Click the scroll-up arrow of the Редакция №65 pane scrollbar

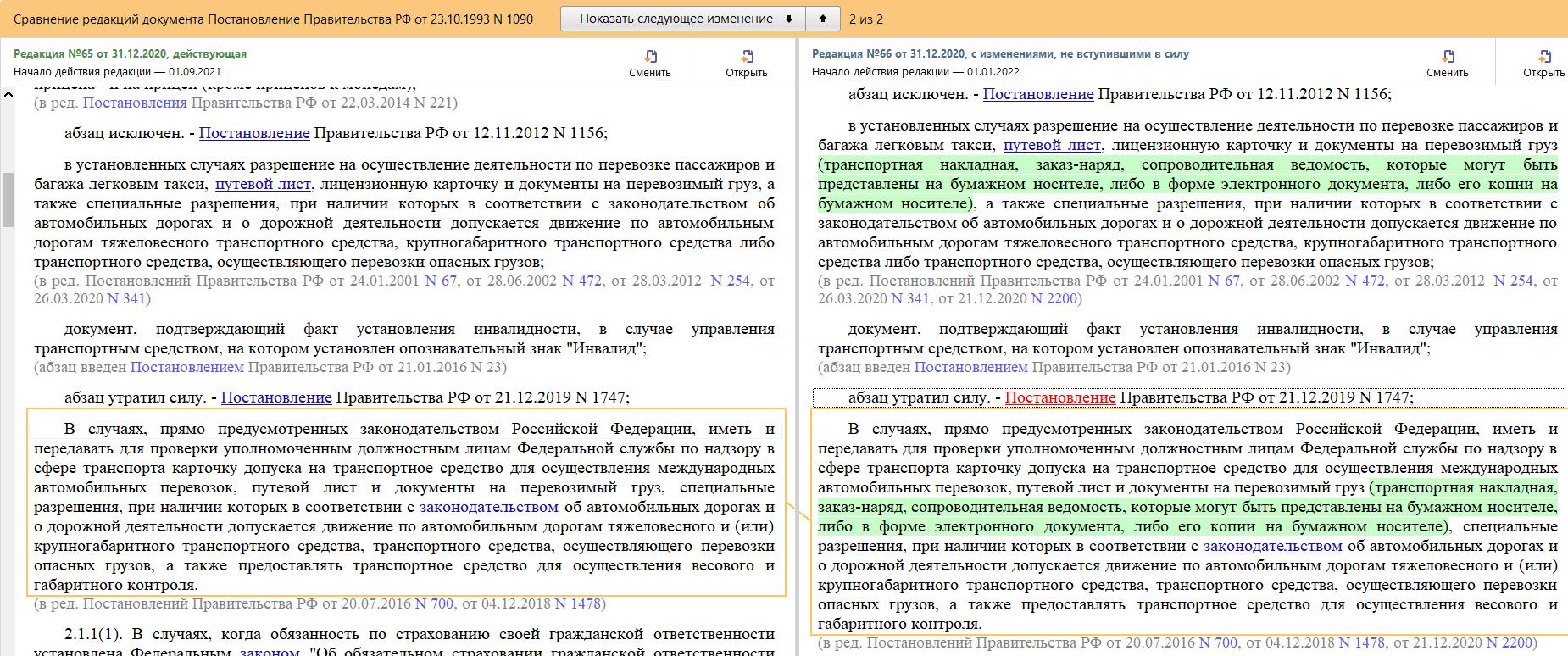8,93
